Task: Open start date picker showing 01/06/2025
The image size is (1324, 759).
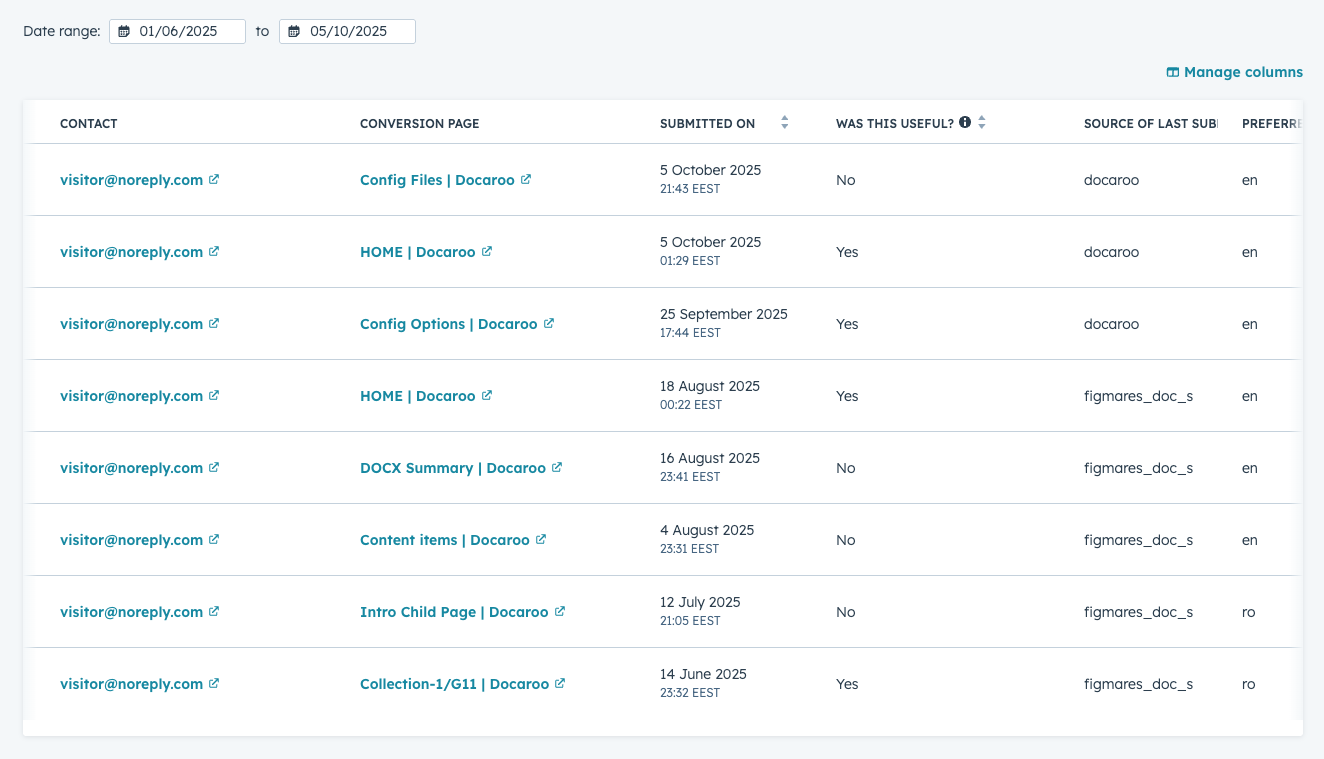Action: click(x=178, y=32)
